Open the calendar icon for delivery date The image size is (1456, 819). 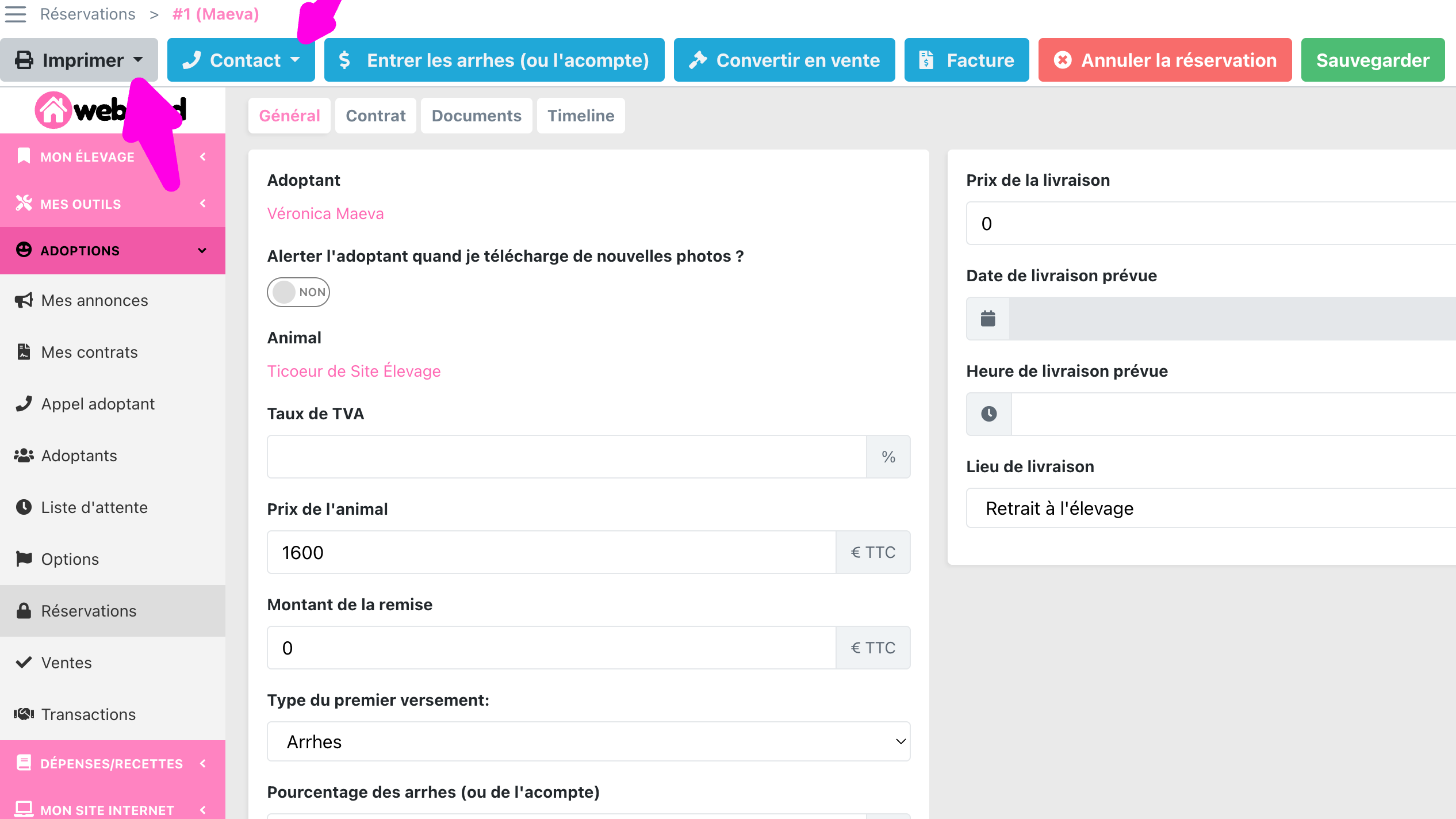[987, 318]
